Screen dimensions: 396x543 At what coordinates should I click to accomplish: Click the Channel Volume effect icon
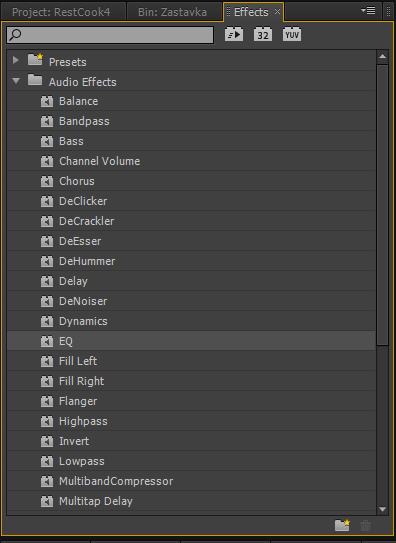tap(47, 162)
